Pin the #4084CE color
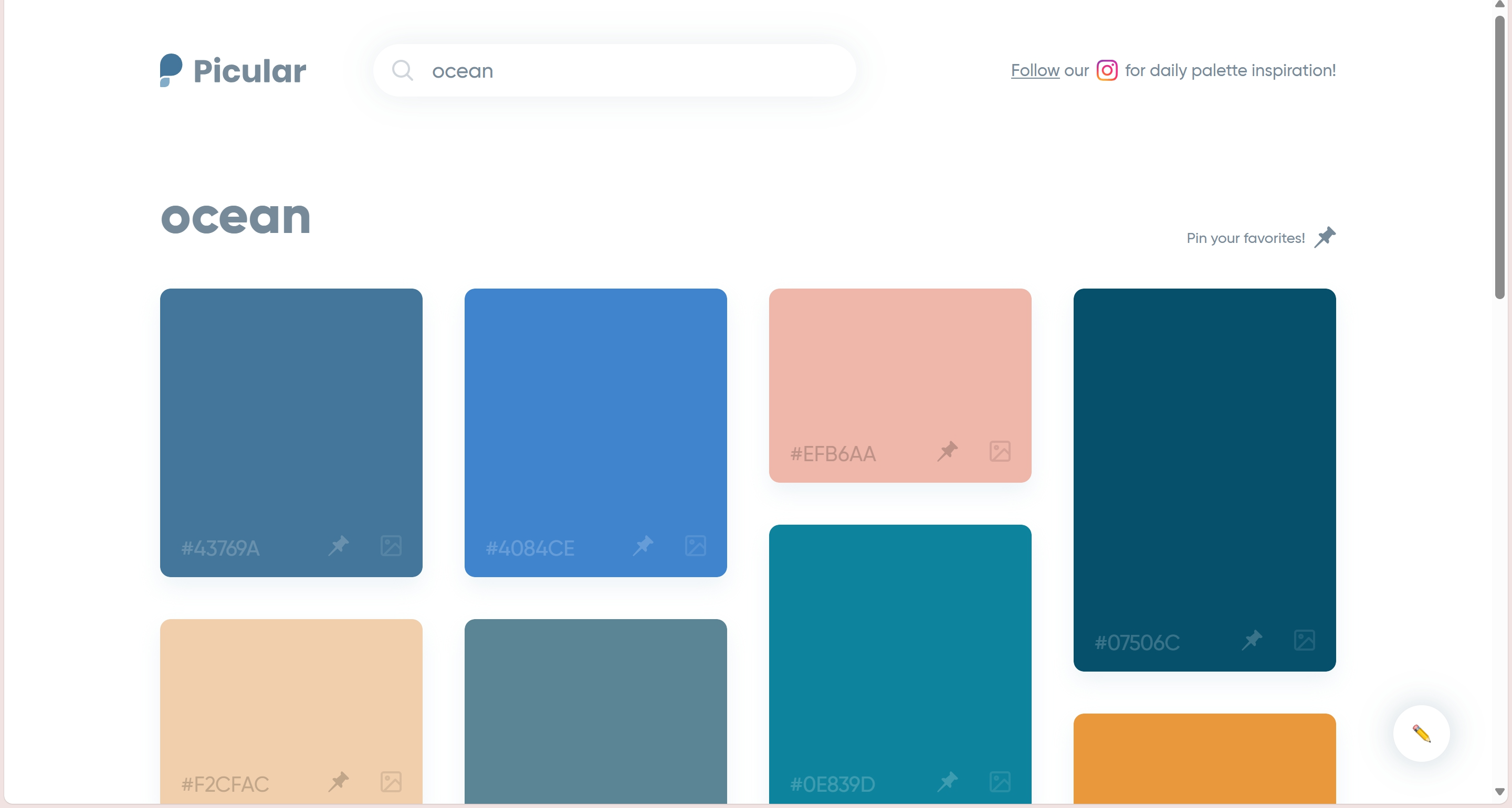Image resolution: width=1512 pixels, height=808 pixels. (643, 546)
